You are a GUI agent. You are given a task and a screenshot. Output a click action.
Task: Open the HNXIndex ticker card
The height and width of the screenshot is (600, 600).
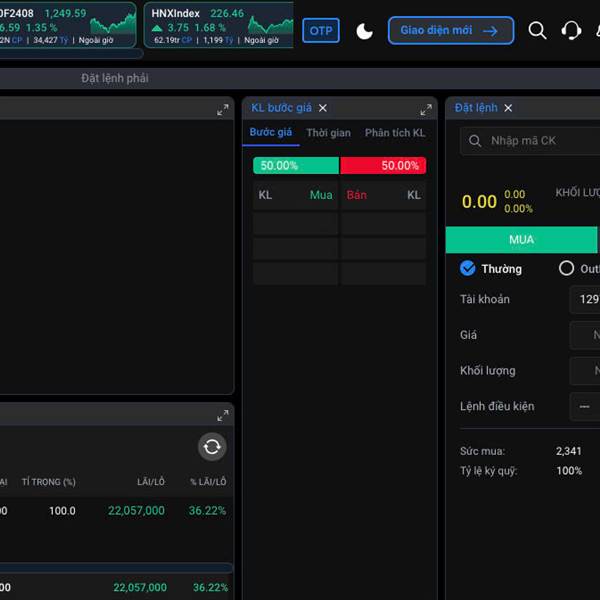(219, 25)
